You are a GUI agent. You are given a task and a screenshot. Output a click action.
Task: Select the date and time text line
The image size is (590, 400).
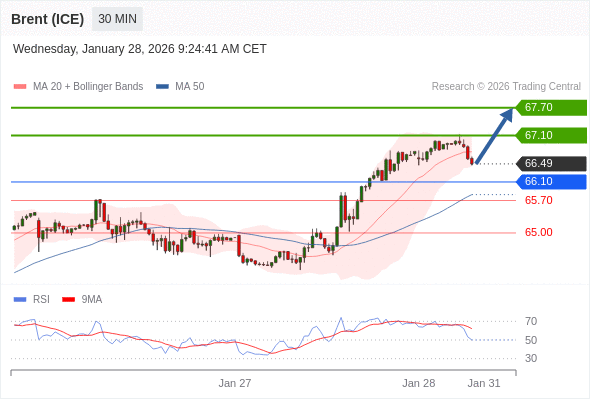click(x=140, y=49)
